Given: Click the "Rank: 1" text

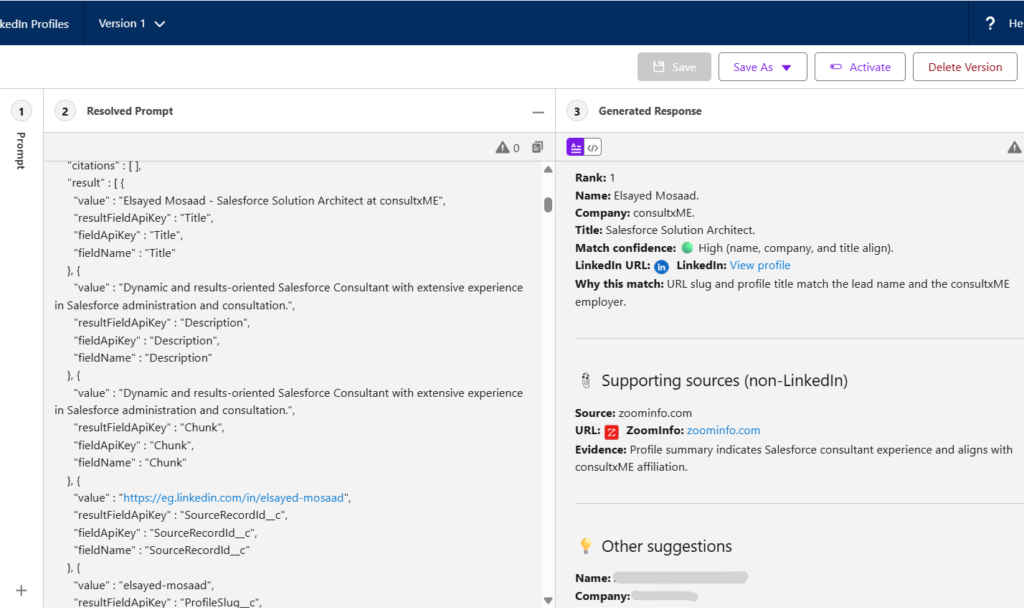Looking at the screenshot, I should (x=595, y=178).
